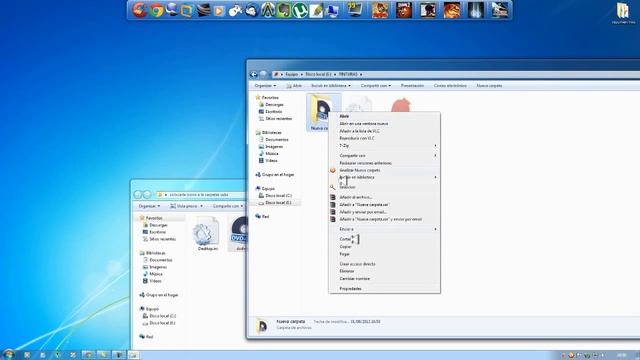
Task: Click Nueva carpeta toolbar button
Action: [489, 86]
